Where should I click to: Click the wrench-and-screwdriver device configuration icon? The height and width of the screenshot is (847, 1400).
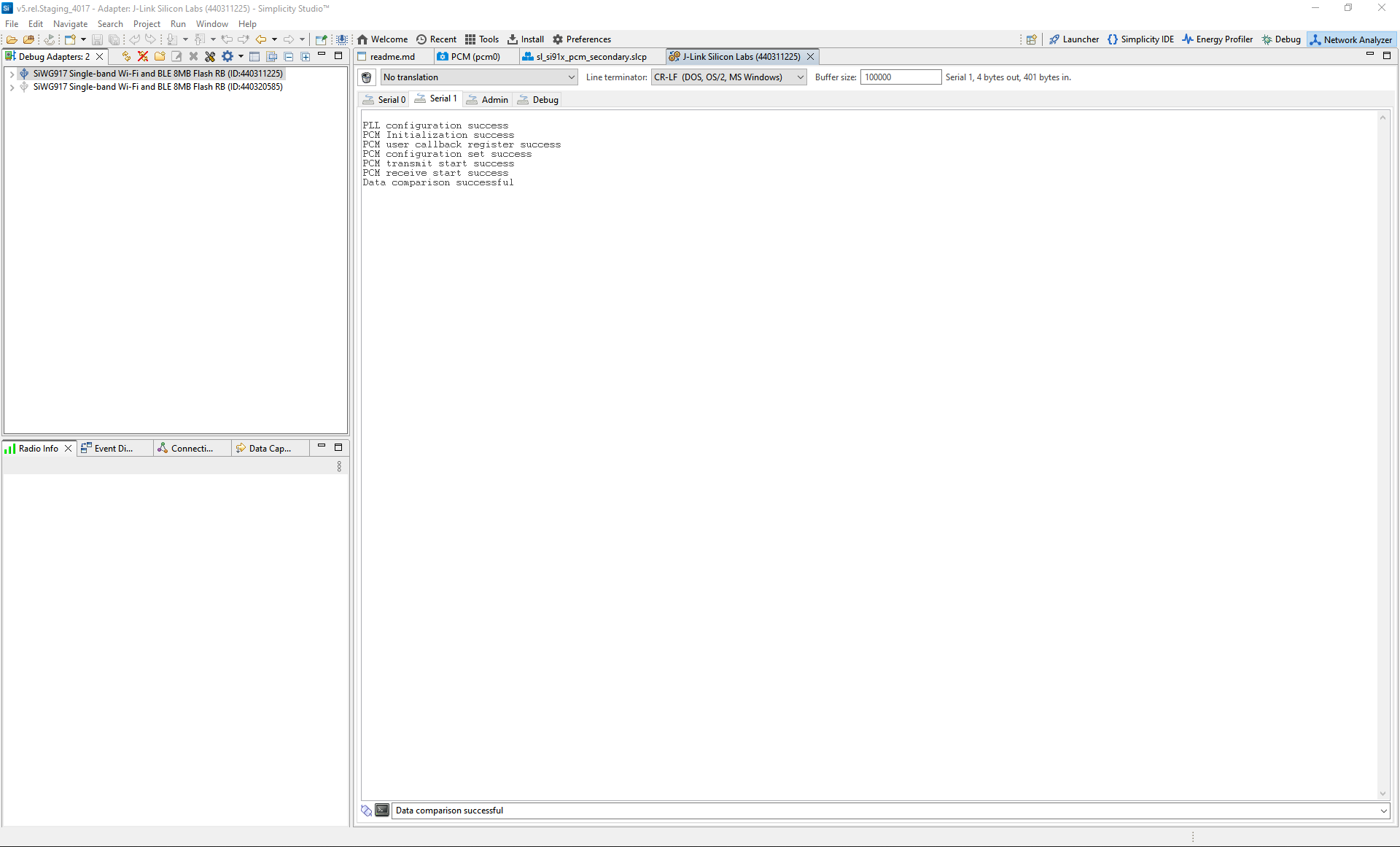coord(210,56)
